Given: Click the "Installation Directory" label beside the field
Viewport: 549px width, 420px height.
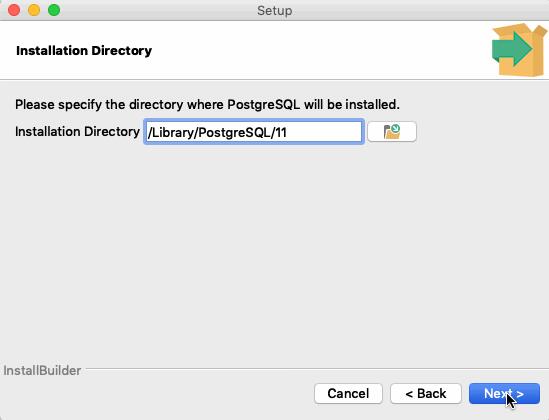Looking at the screenshot, I should point(77,132).
